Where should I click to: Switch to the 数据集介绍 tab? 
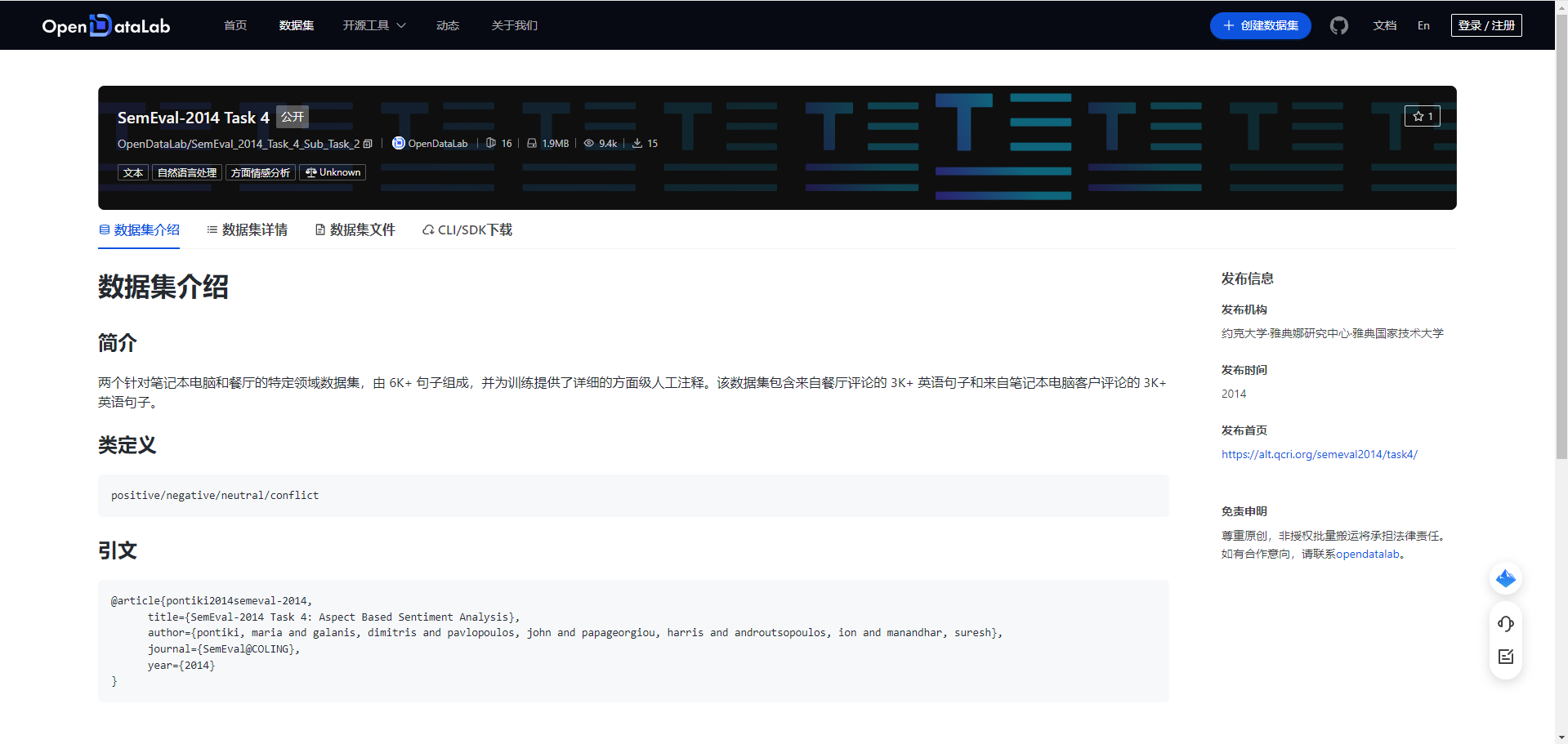click(139, 230)
